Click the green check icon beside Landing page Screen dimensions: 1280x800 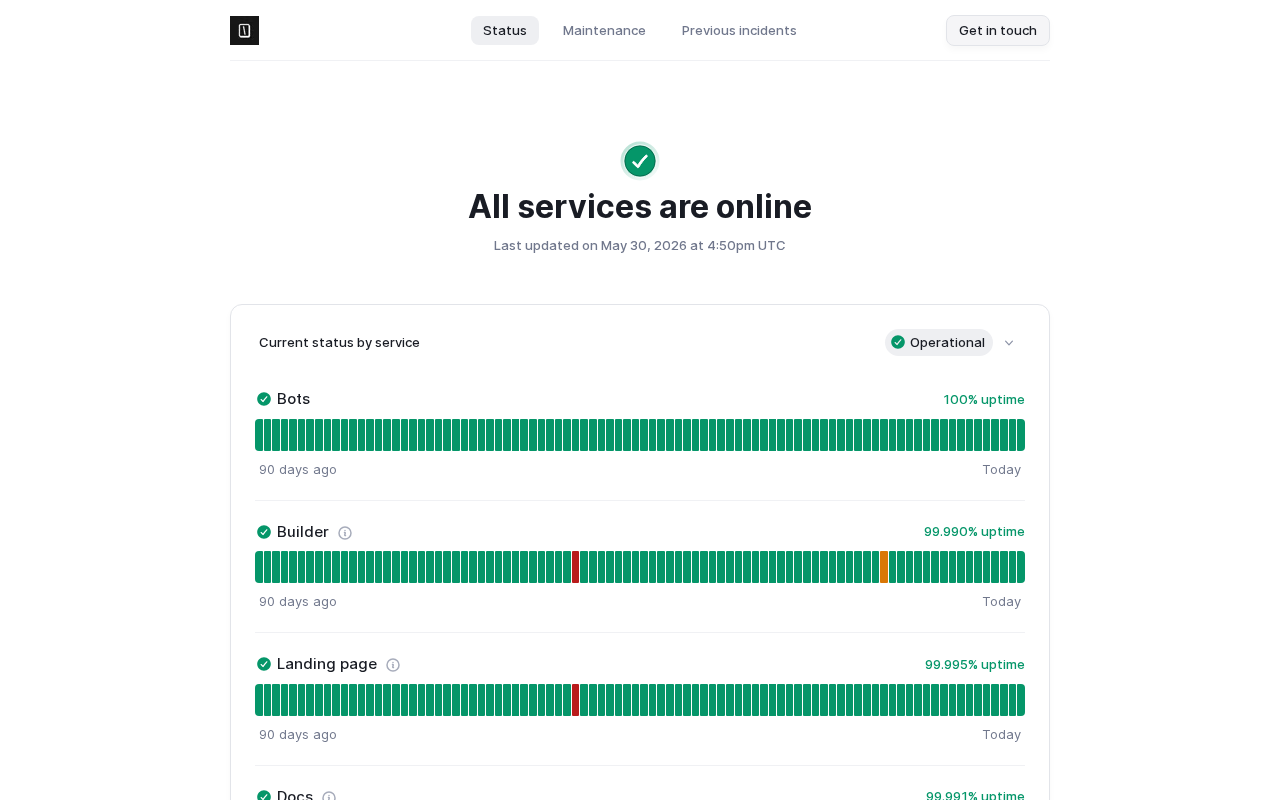pyautogui.click(x=264, y=664)
